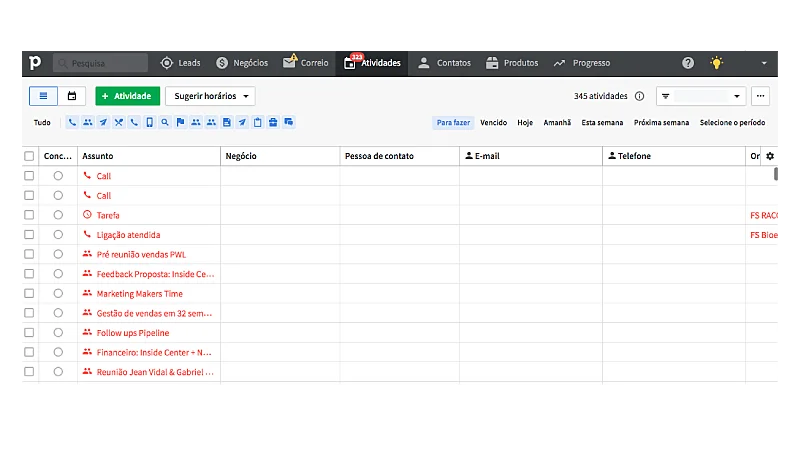The width and height of the screenshot is (800, 450).
Task: Filter activities by the lunch utensils icon
Action: coord(118,122)
